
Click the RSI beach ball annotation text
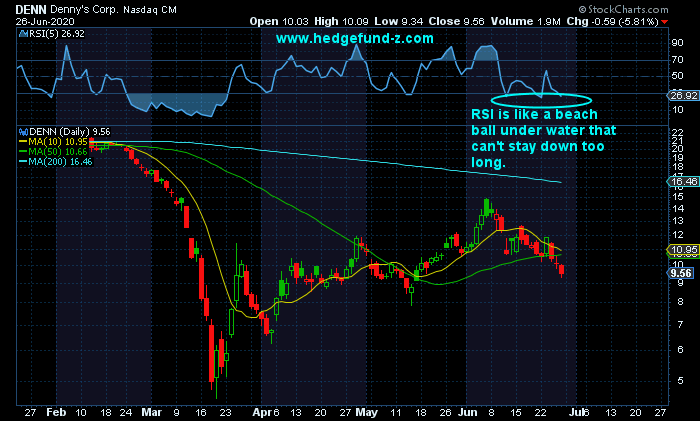tap(544, 138)
